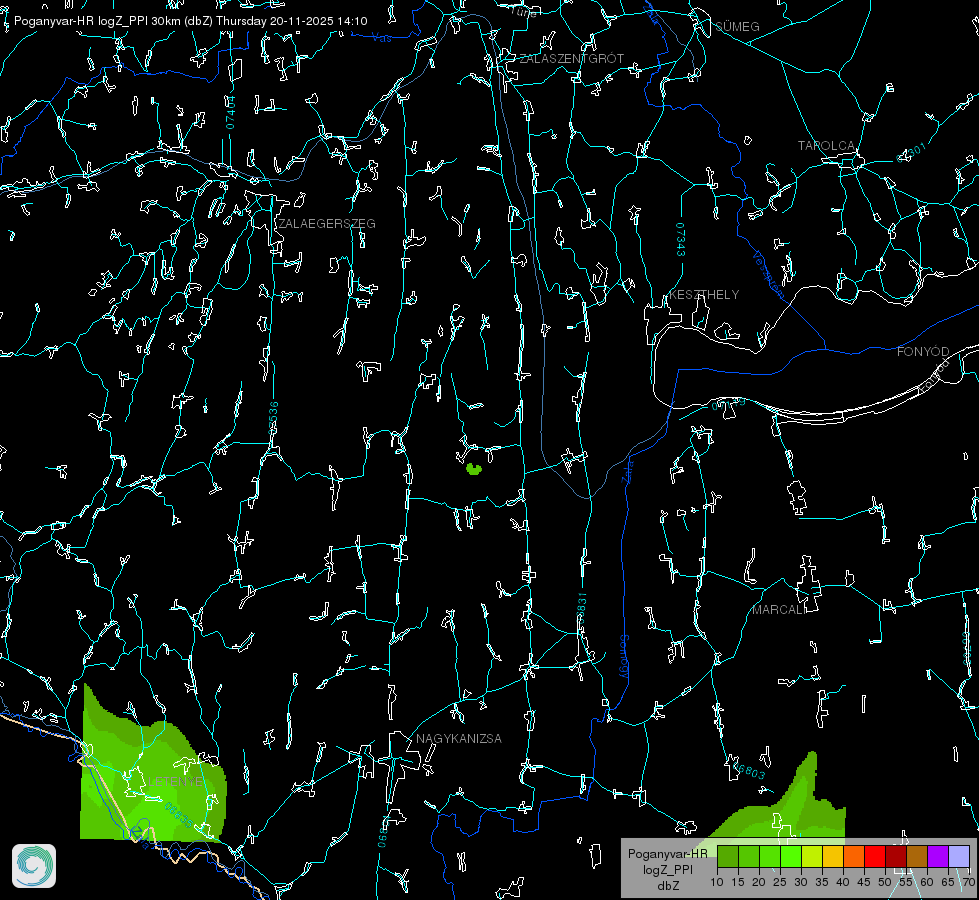979x900 pixels.
Task: Click the SÜMEG city label
Action: click(x=737, y=26)
